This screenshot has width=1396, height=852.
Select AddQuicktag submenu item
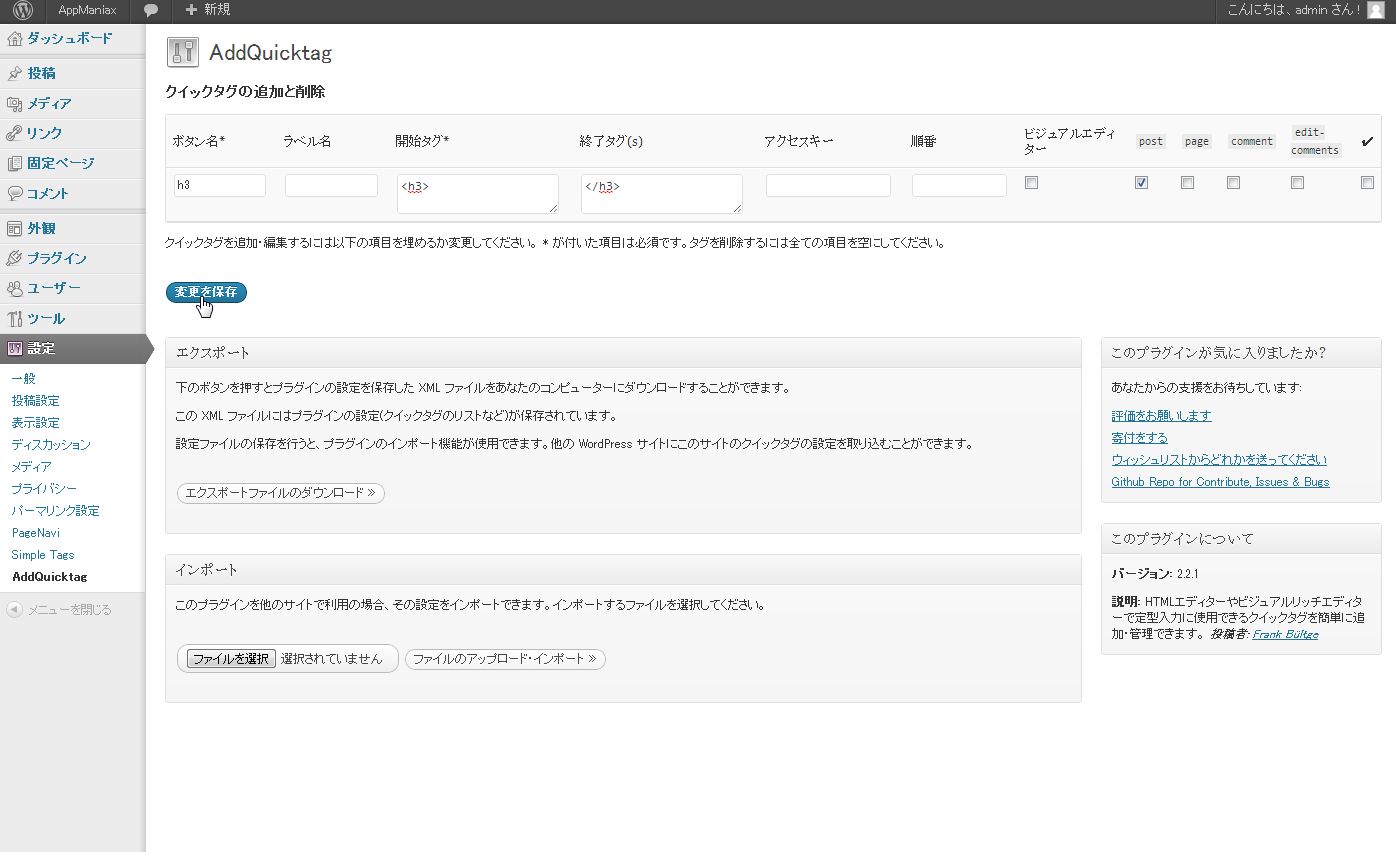click(49, 577)
